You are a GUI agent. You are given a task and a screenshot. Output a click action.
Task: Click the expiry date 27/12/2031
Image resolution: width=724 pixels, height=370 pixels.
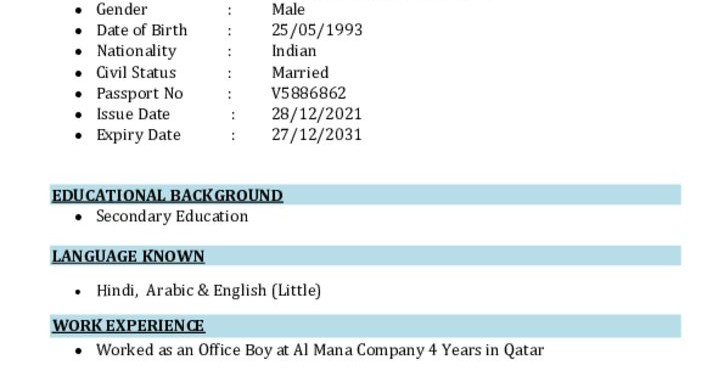[316, 135]
